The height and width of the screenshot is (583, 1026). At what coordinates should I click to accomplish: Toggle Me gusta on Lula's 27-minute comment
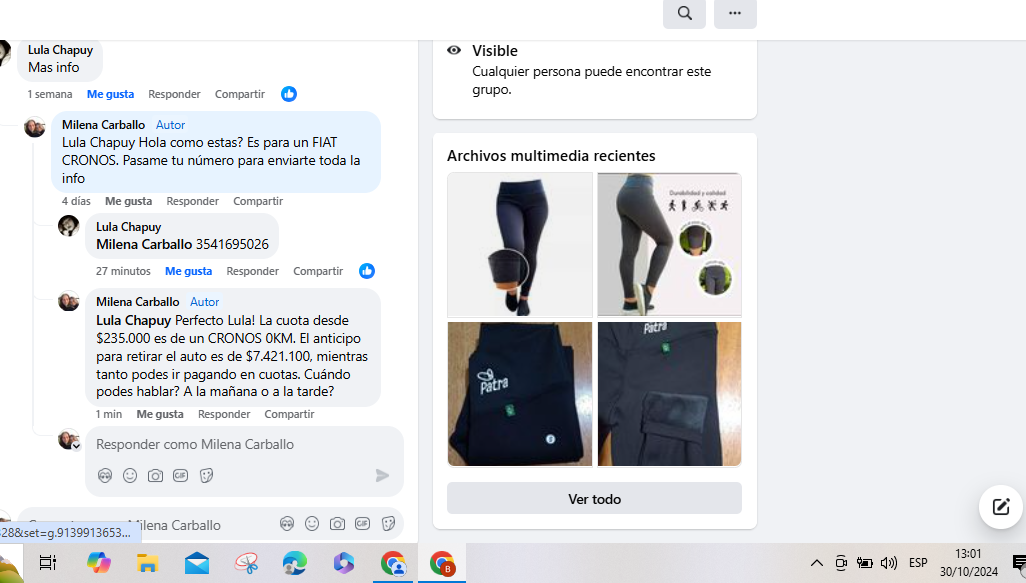pyautogui.click(x=188, y=271)
